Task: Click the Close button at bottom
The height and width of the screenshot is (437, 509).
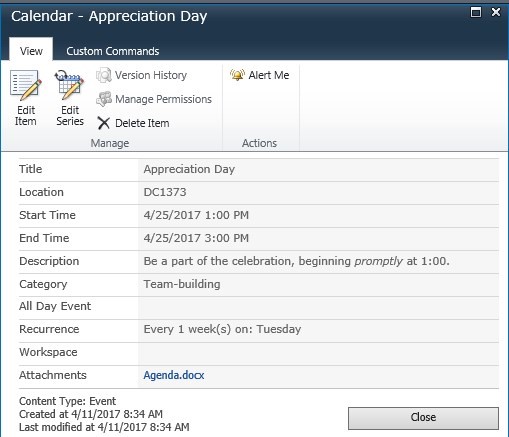Action: click(x=423, y=418)
